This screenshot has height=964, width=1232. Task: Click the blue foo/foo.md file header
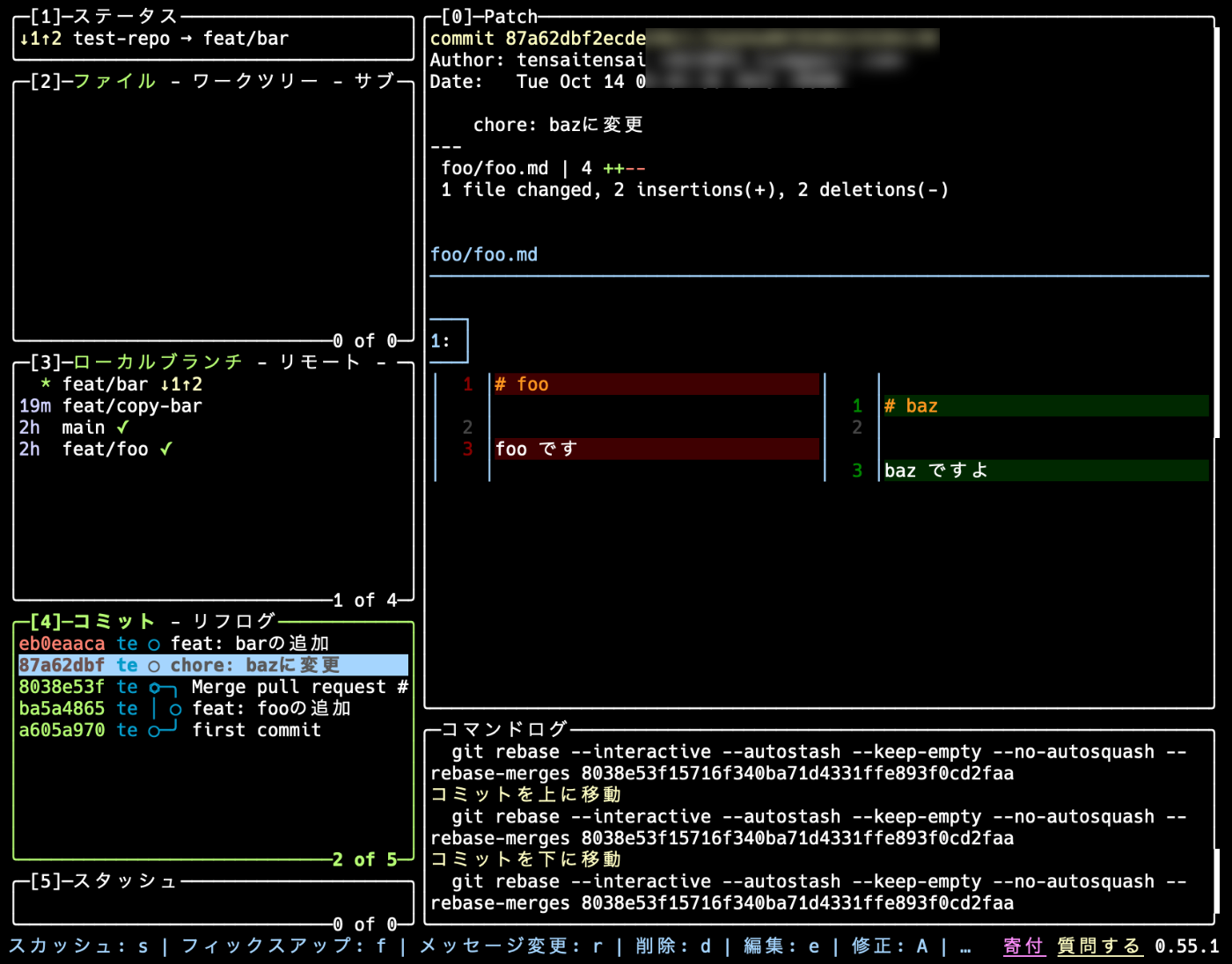pos(484,255)
